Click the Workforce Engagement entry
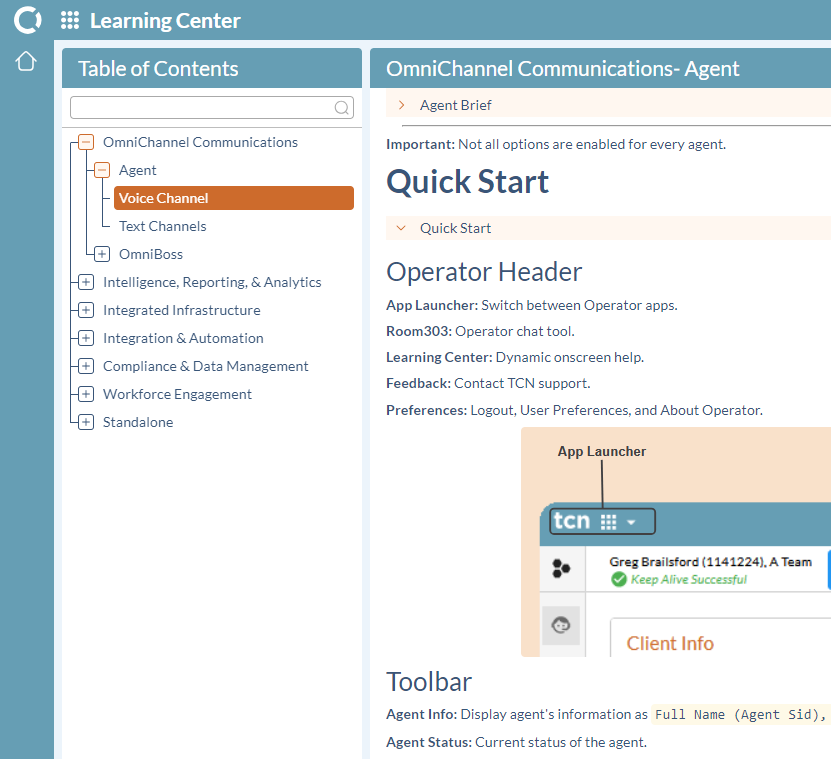 [x=177, y=394]
